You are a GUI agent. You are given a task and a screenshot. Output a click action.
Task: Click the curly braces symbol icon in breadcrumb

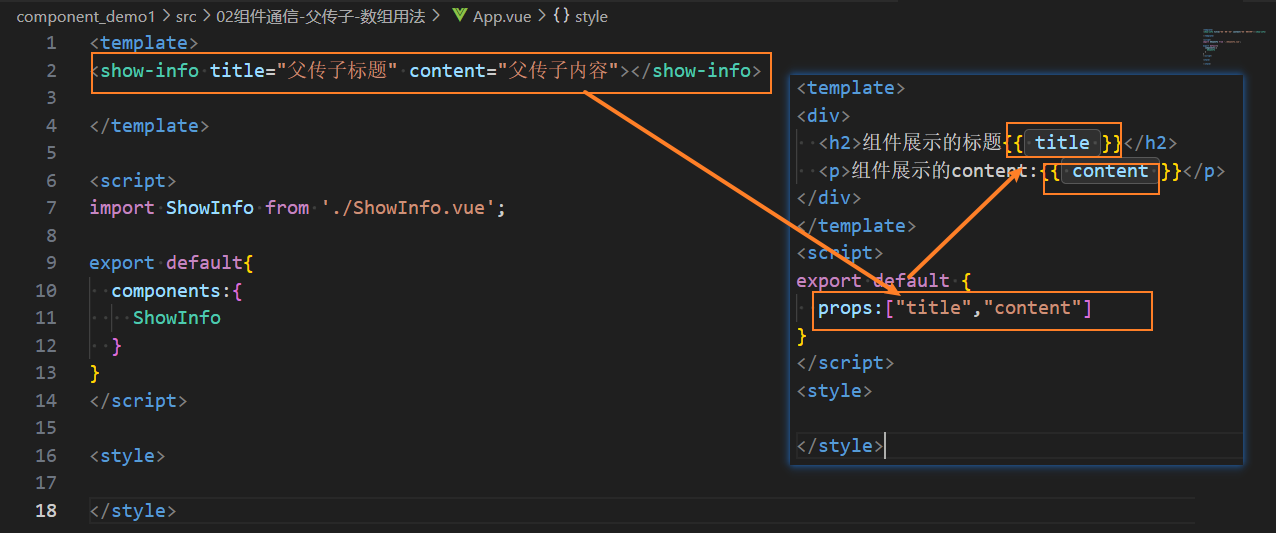[561, 16]
